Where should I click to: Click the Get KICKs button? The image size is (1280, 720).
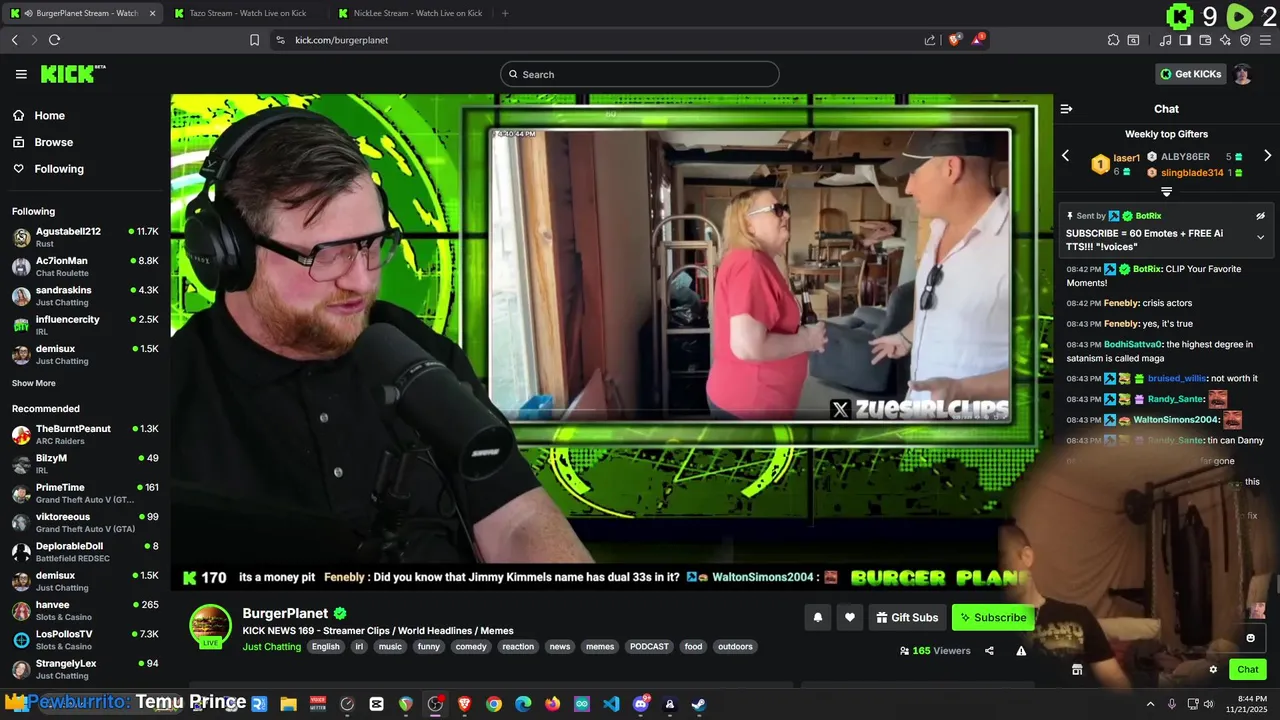tap(1190, 74)
